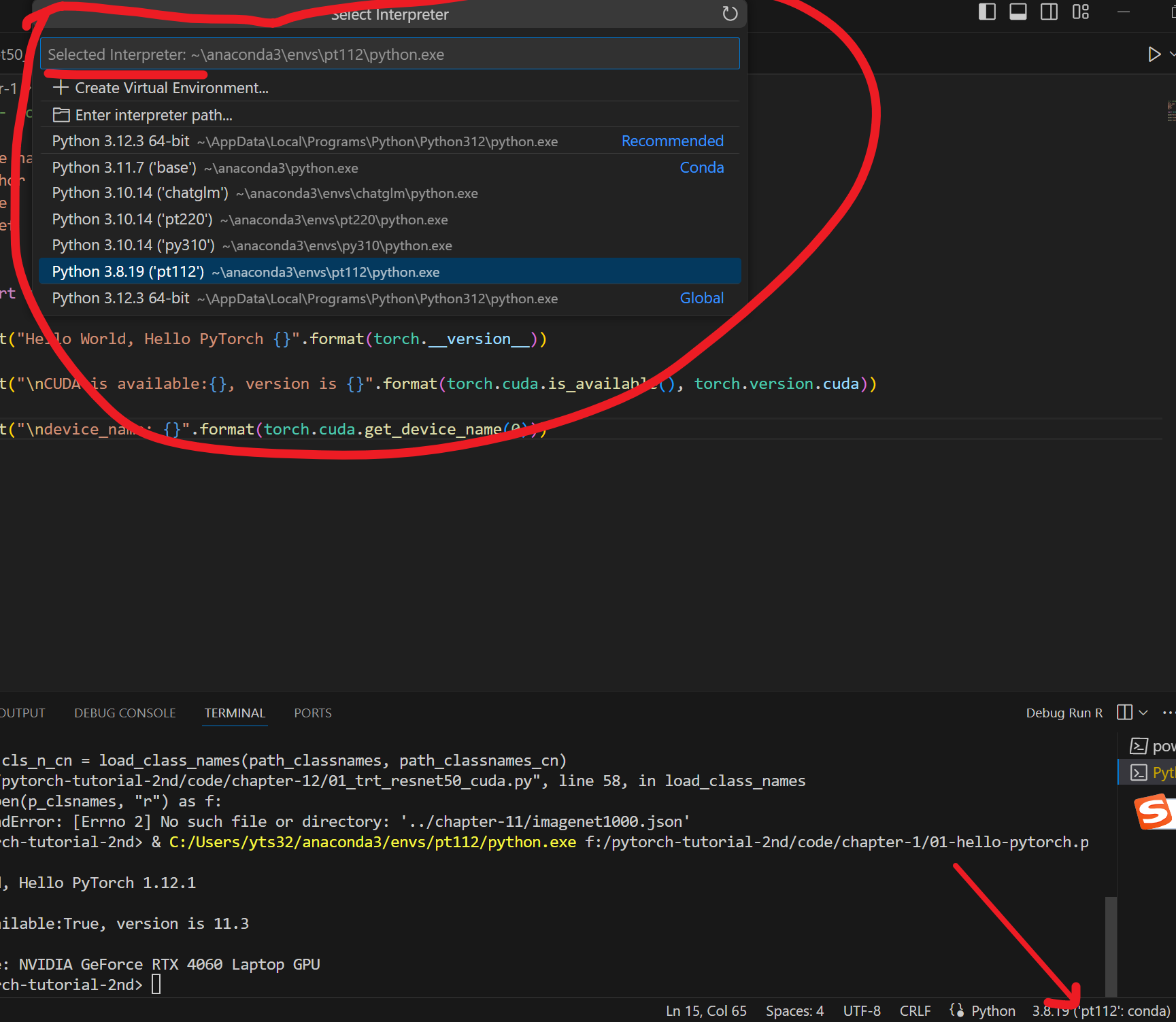Toggle primary side bar layout icon
Screen dimensions: 1176x1022
click(x=987, y=12)
